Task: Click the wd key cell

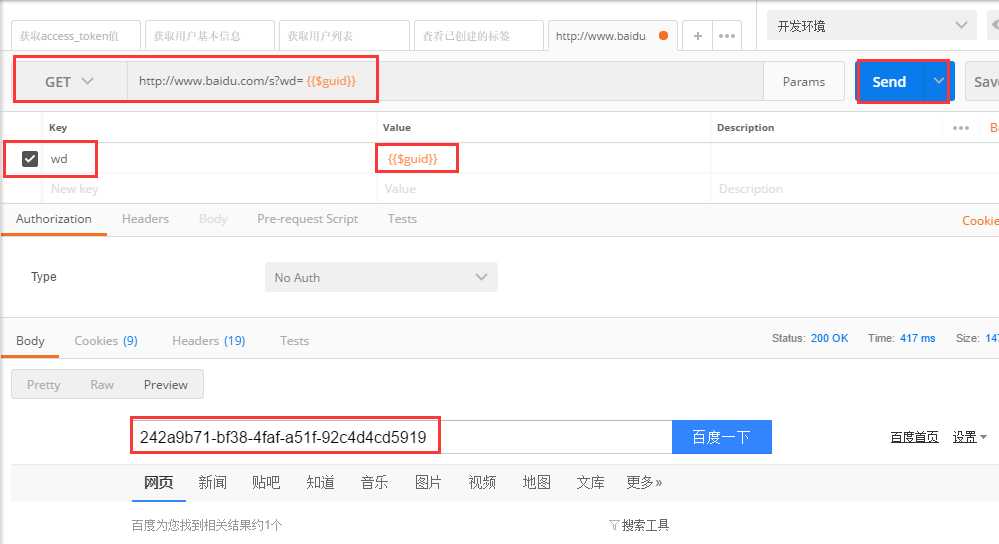Action: (x=210, y=159)
